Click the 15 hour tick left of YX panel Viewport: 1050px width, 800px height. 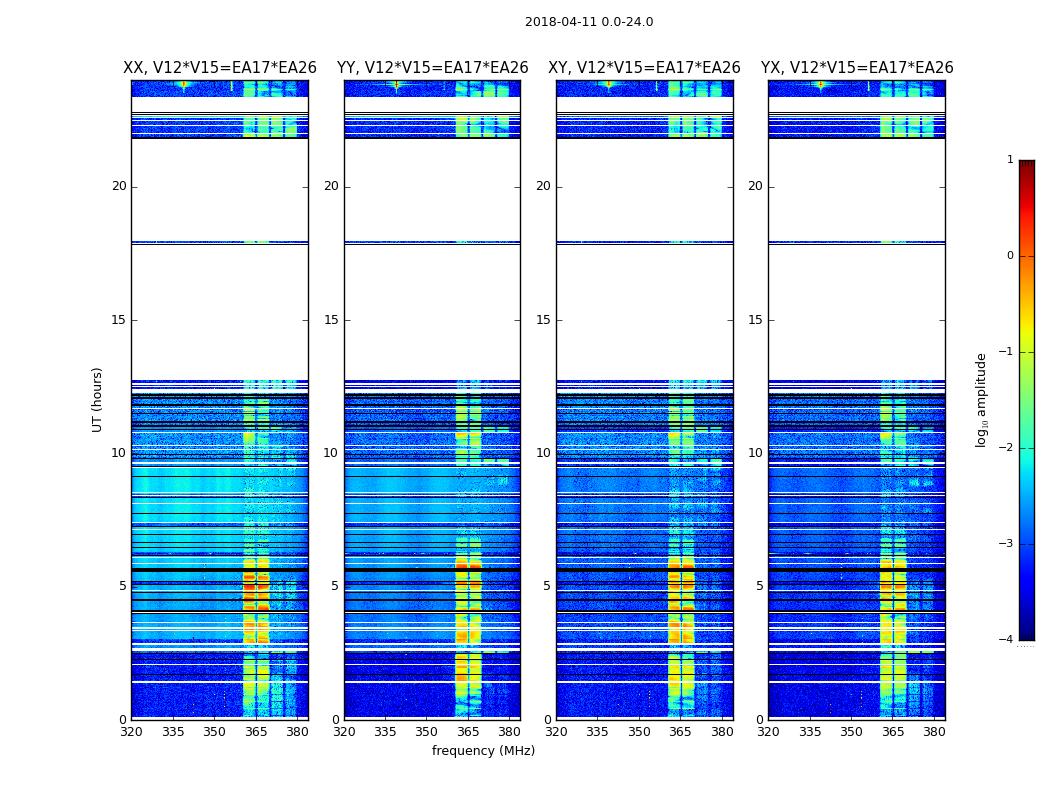756,320
